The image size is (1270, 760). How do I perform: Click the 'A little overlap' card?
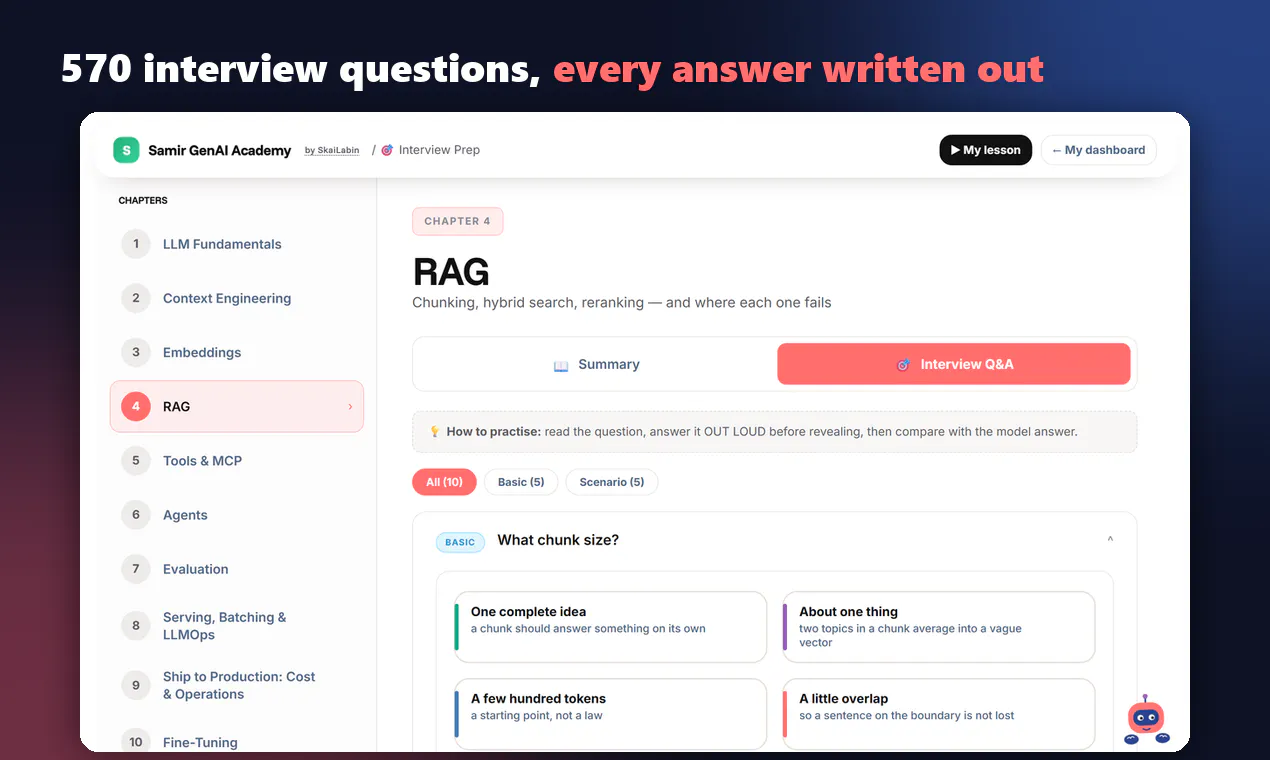[938, 714]
